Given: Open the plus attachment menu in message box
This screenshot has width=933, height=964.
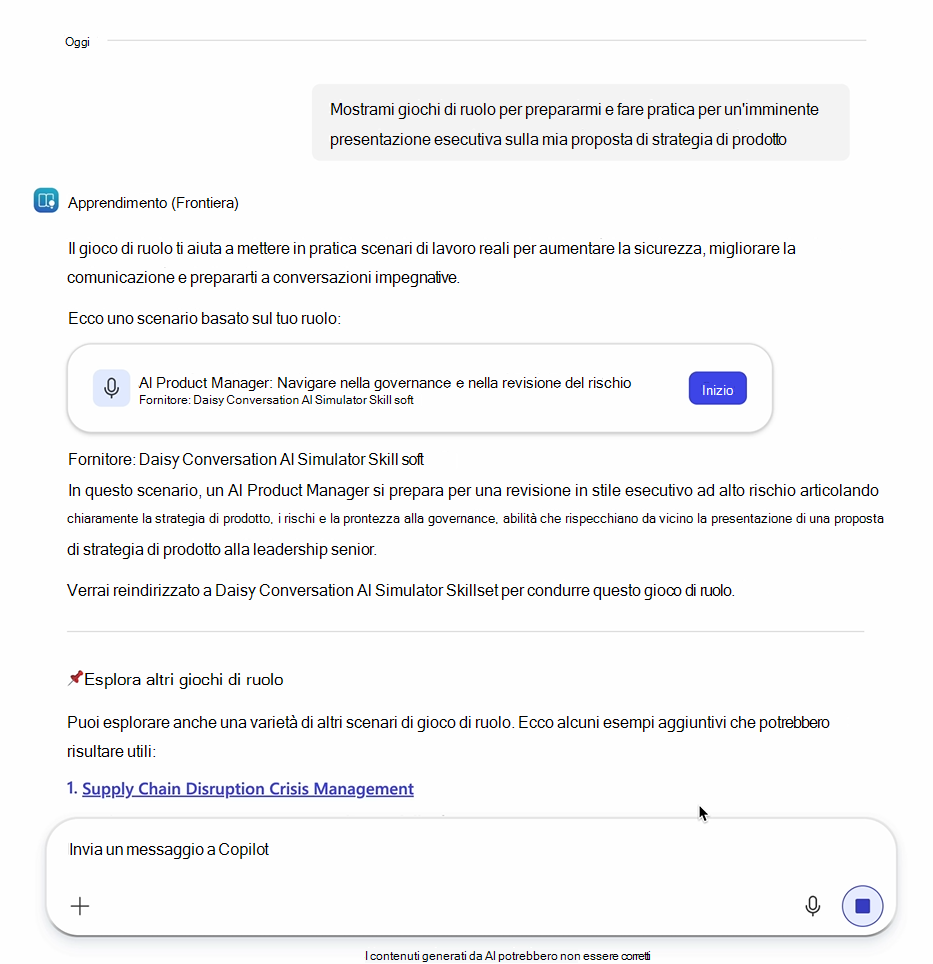Looking at the screenshot, I should click(80, 906).
